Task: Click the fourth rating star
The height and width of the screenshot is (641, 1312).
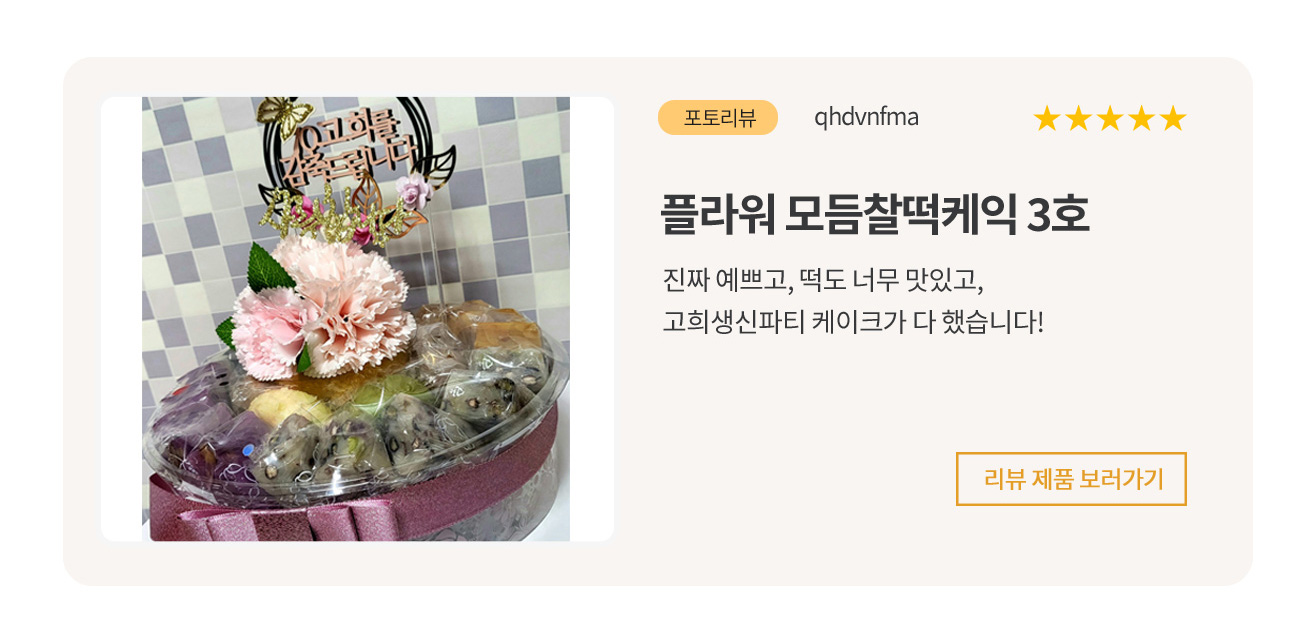Action: pyautogui.click(x=1141, y=119)
